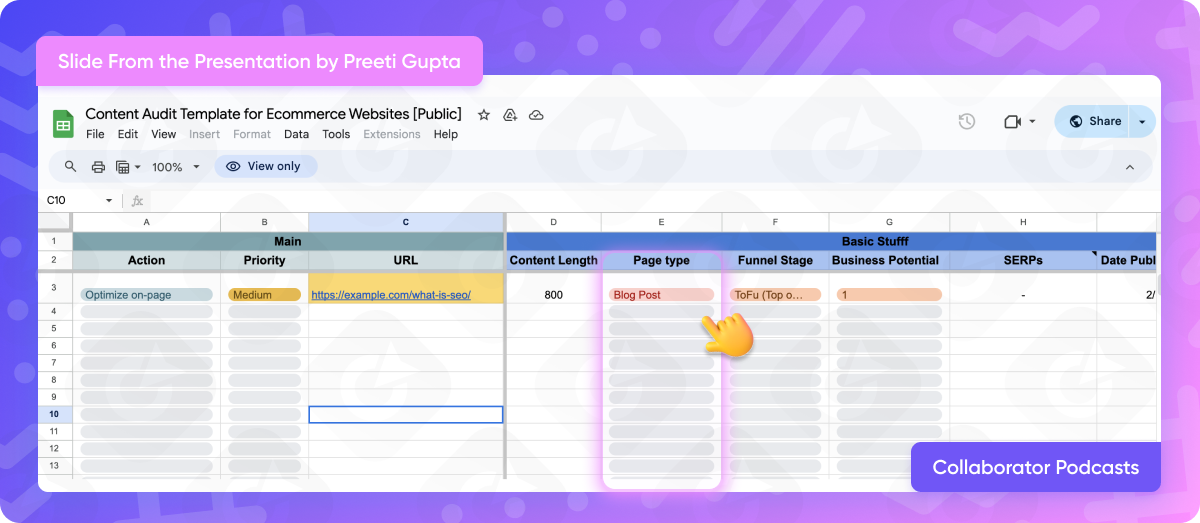The image size is (1200, 523).
Task: Collapse the toolbar with the chevron
Action: pyautogui.click(x=1130, y=167)
